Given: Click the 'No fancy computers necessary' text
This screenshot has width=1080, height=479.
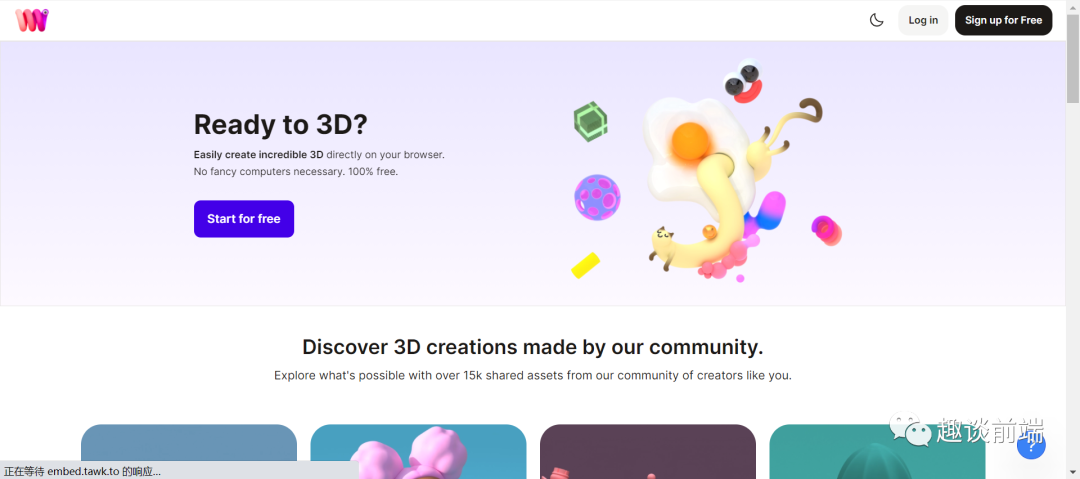Looking at the screenshot, I should 268,171.
